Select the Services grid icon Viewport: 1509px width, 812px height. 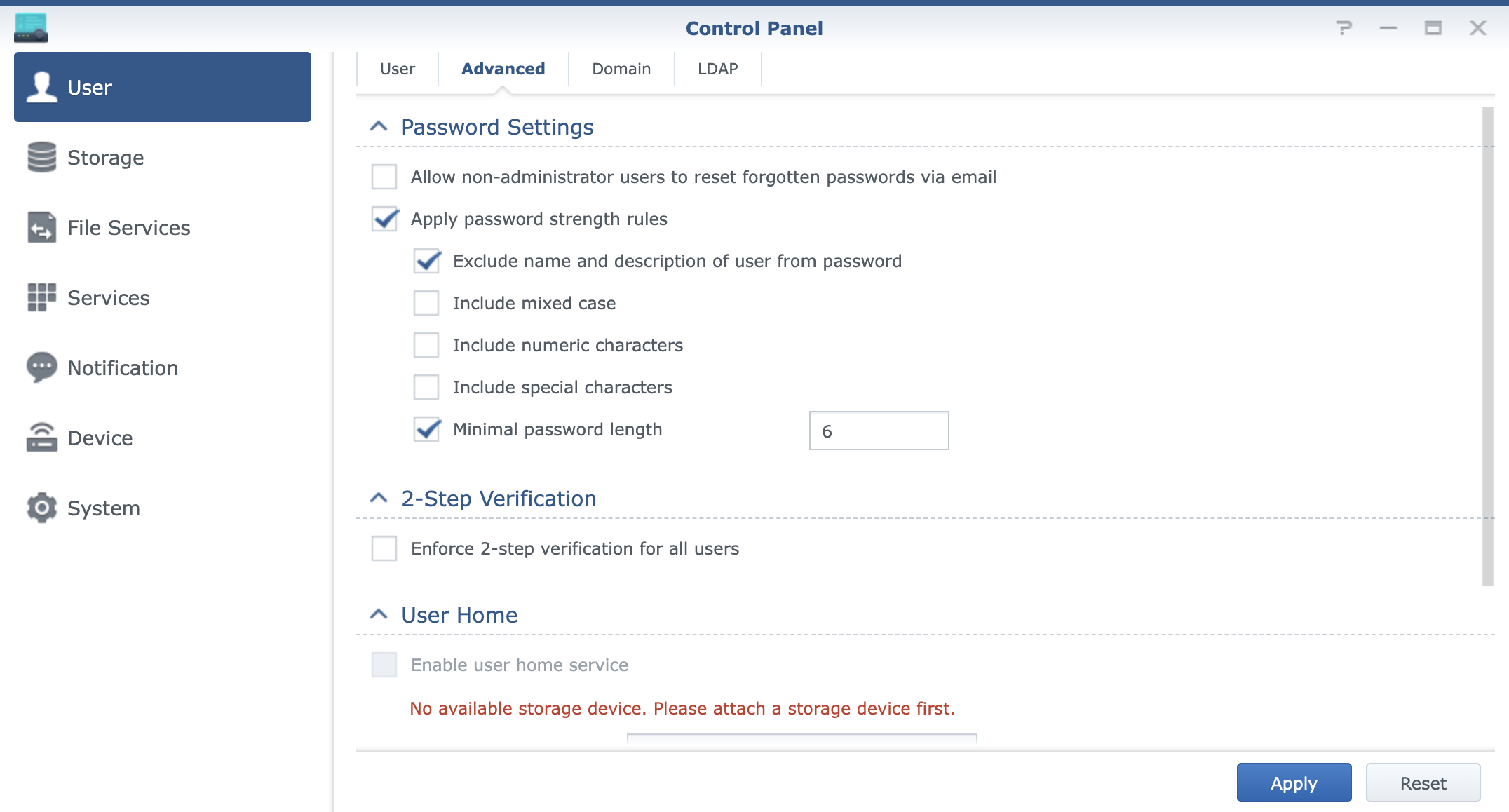click(x=42, y=297)
